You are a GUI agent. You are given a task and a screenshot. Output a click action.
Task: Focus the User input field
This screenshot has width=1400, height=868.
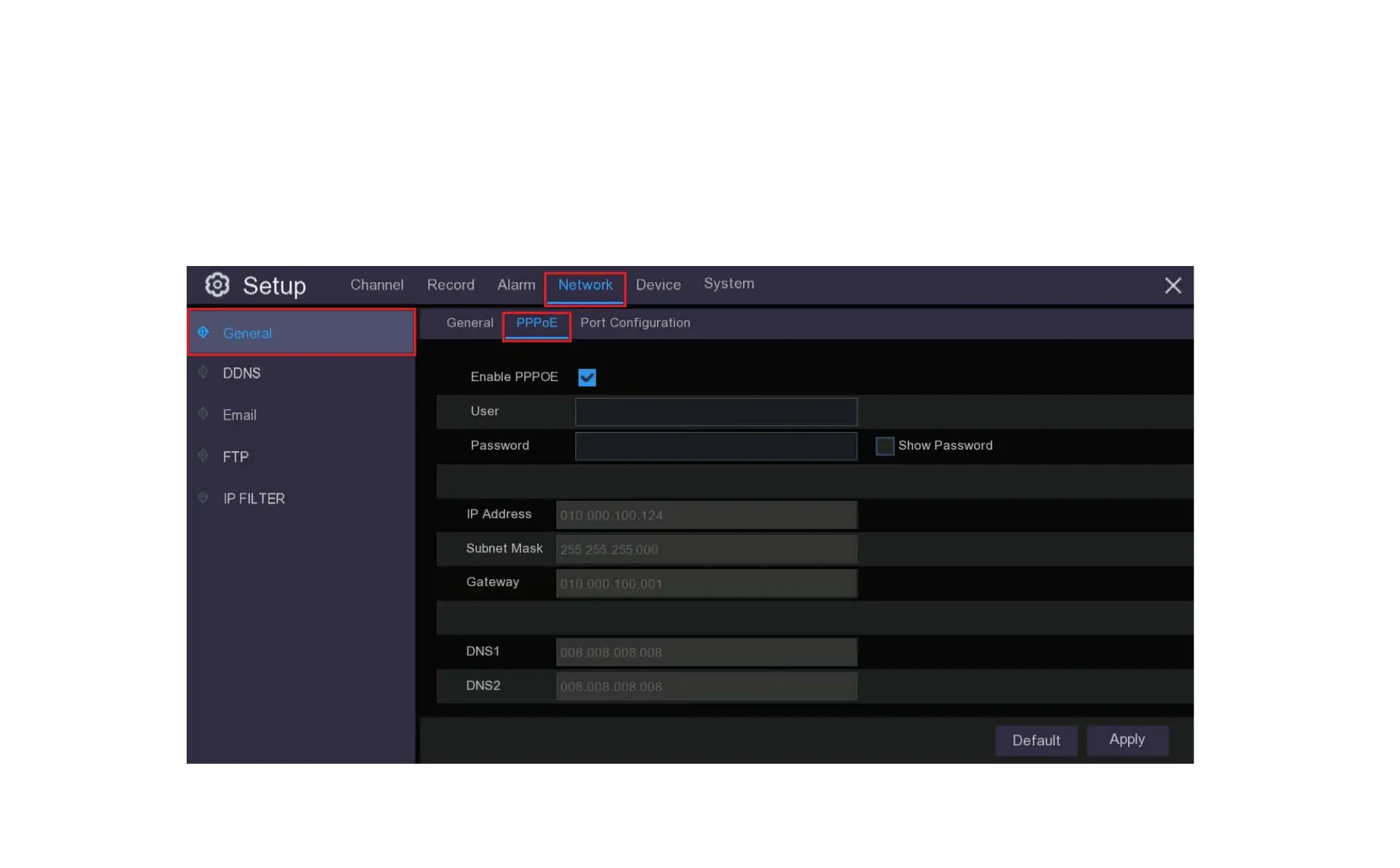pyautogui.click(x=715, y=412)
